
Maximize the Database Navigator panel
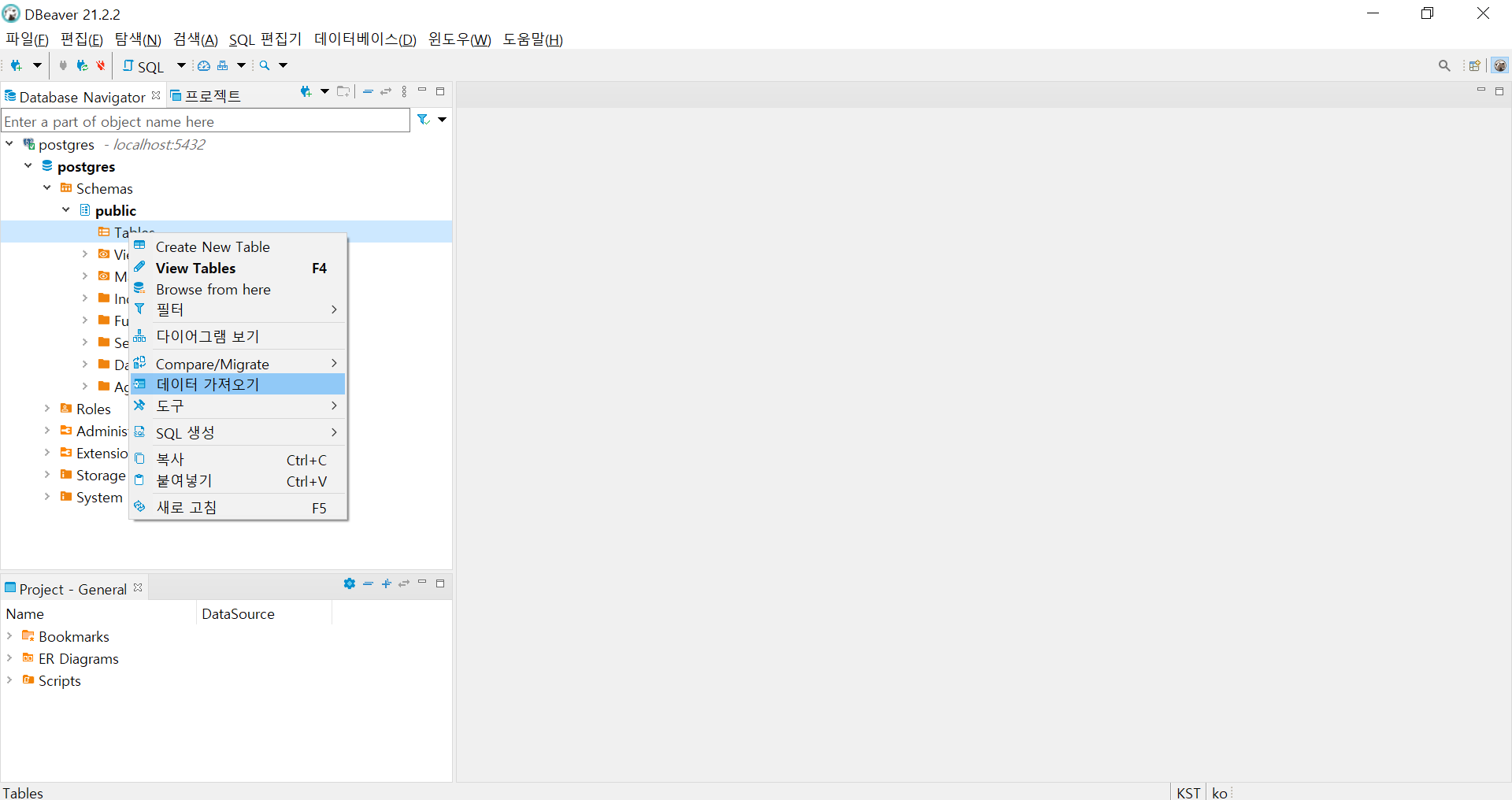tap(440, 91)
